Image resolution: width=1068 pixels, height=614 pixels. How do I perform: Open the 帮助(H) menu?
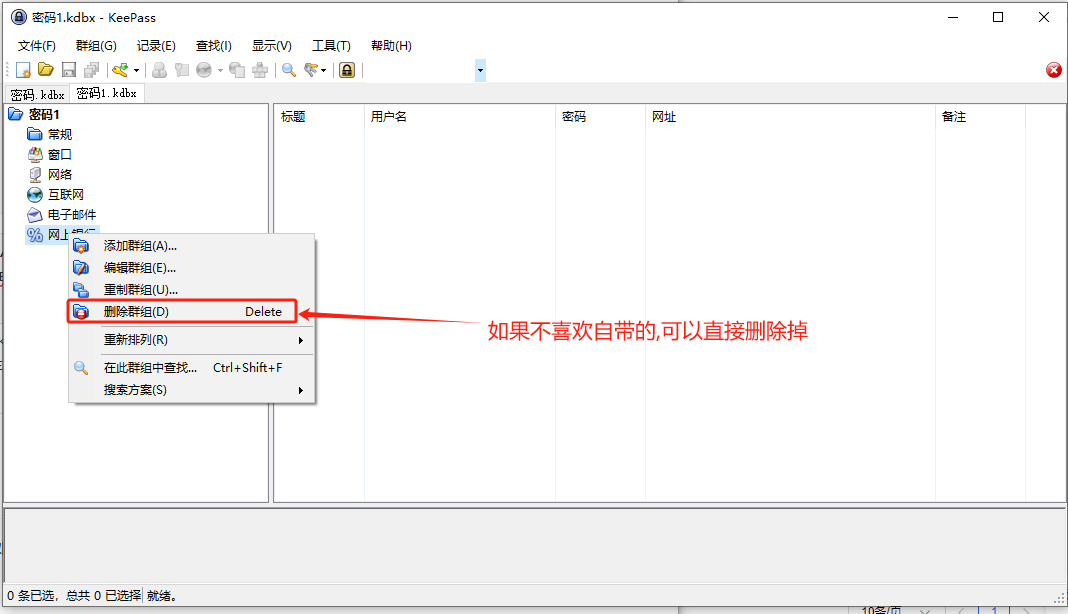point(391,46)
